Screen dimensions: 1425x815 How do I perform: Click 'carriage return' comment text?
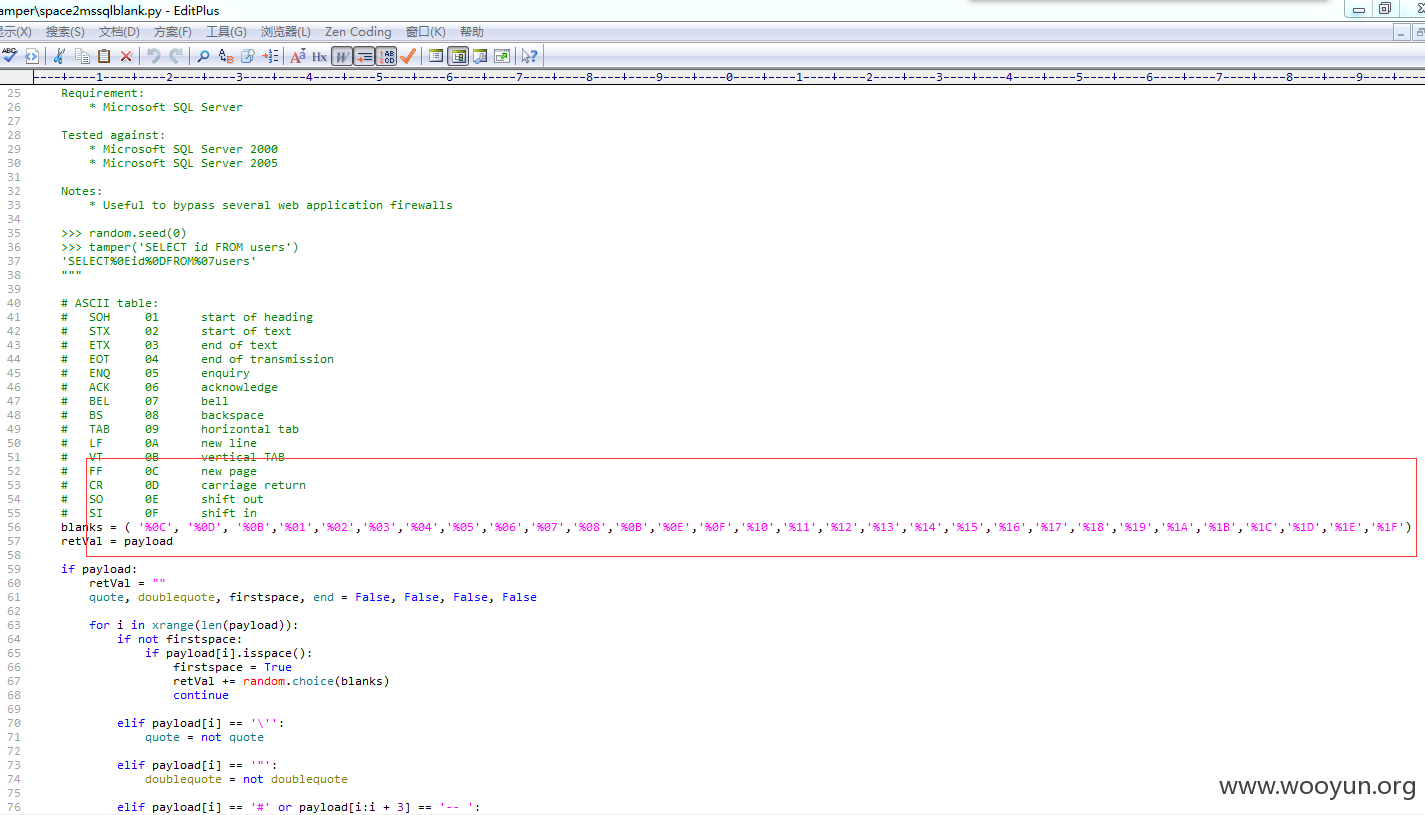tap(254, 485)
